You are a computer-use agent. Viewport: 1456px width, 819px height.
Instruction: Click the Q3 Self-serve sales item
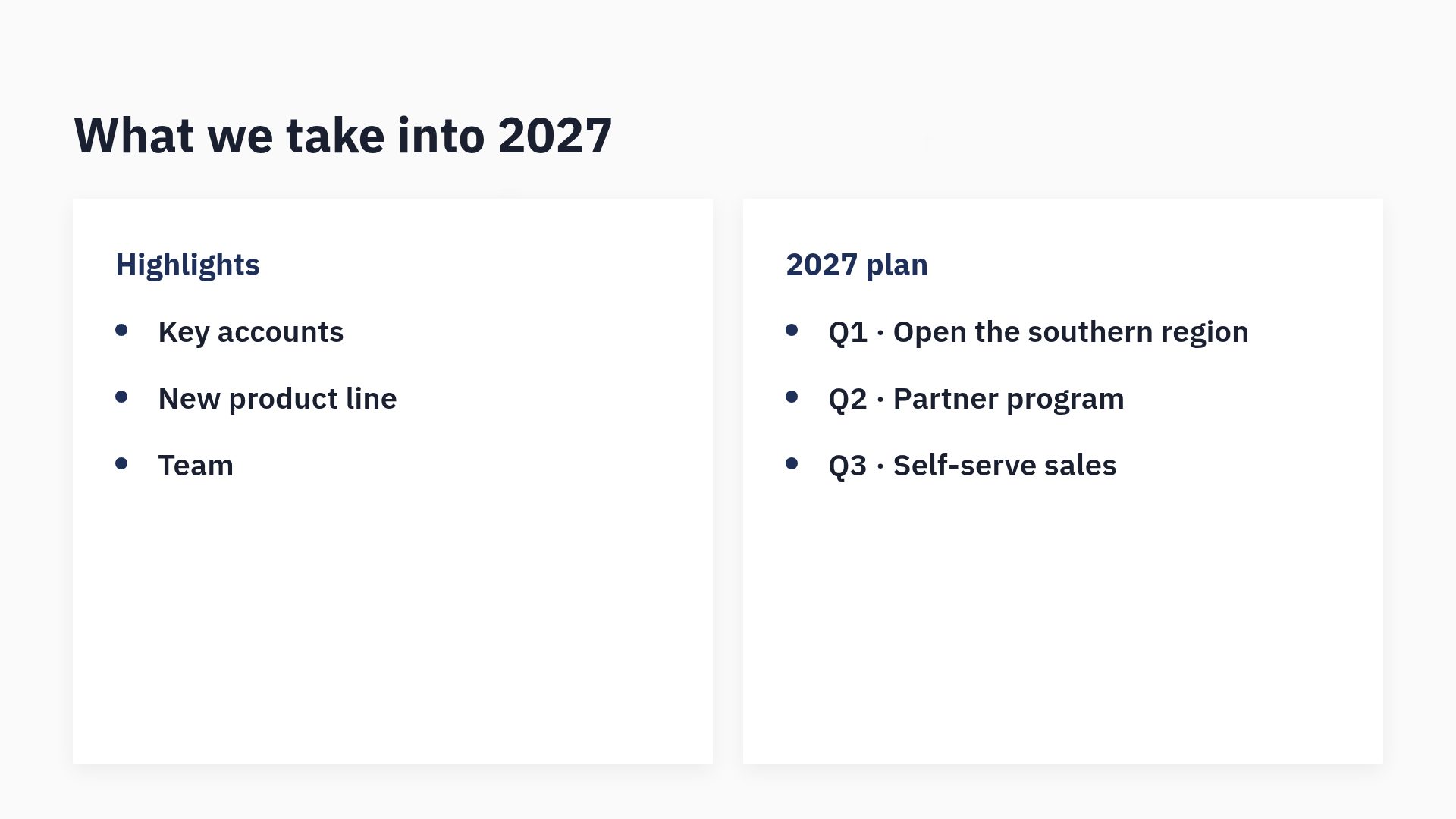pyautogui.click(x=972, y=466)
